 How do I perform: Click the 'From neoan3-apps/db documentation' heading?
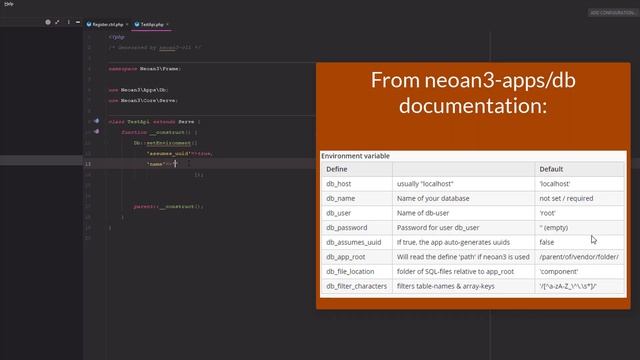point(473,93)
